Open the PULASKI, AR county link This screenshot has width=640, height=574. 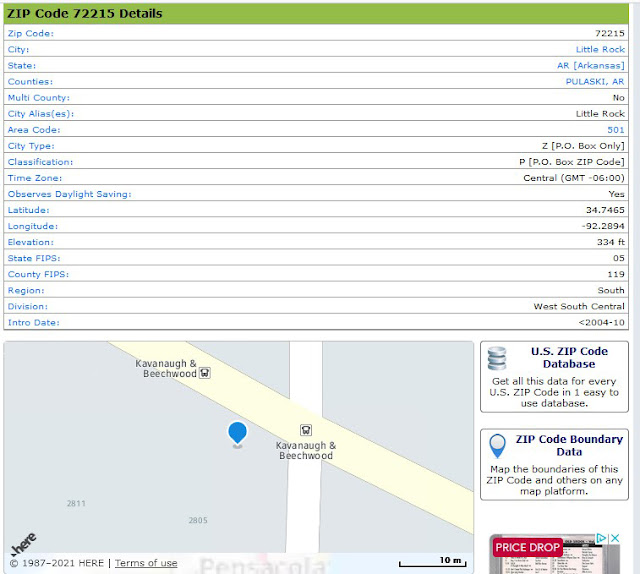[595, 82]
